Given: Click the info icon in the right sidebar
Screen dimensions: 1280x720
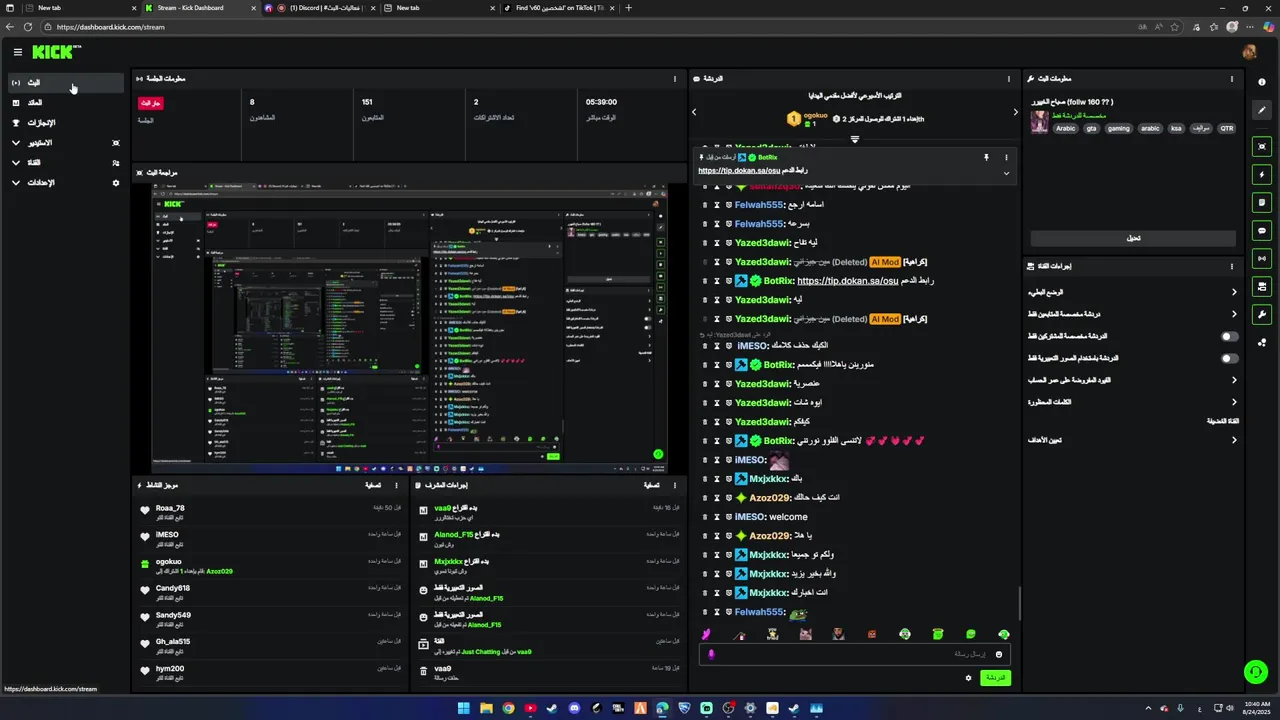Looking at the screenshot, I should [x=1262, y=82].
